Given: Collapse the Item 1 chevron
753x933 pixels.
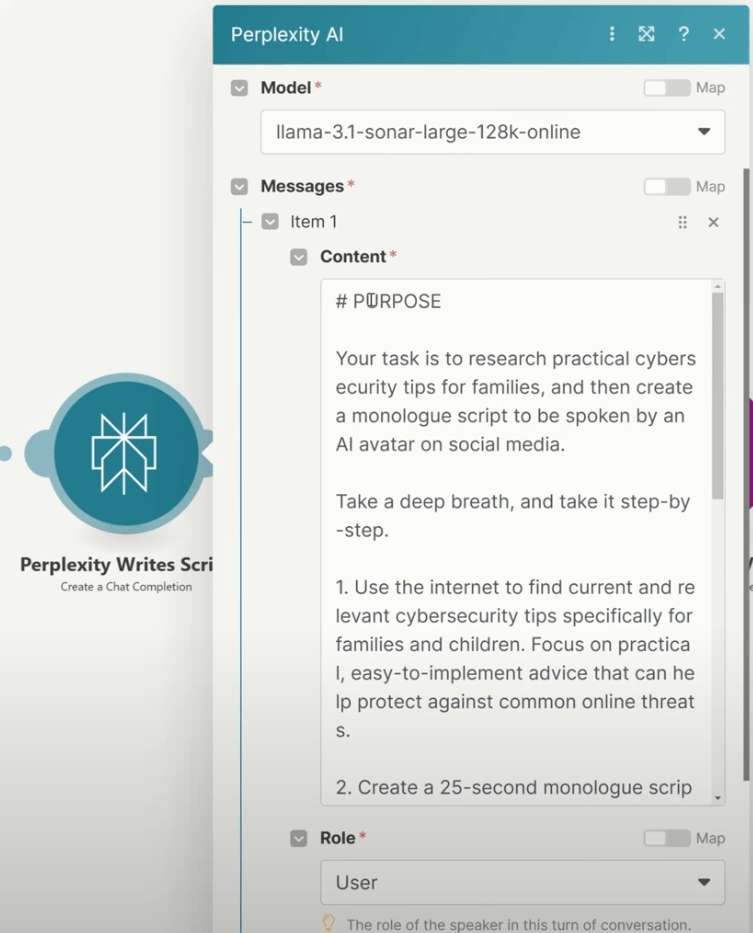Looking at the screenshot, I should (270, 222).
